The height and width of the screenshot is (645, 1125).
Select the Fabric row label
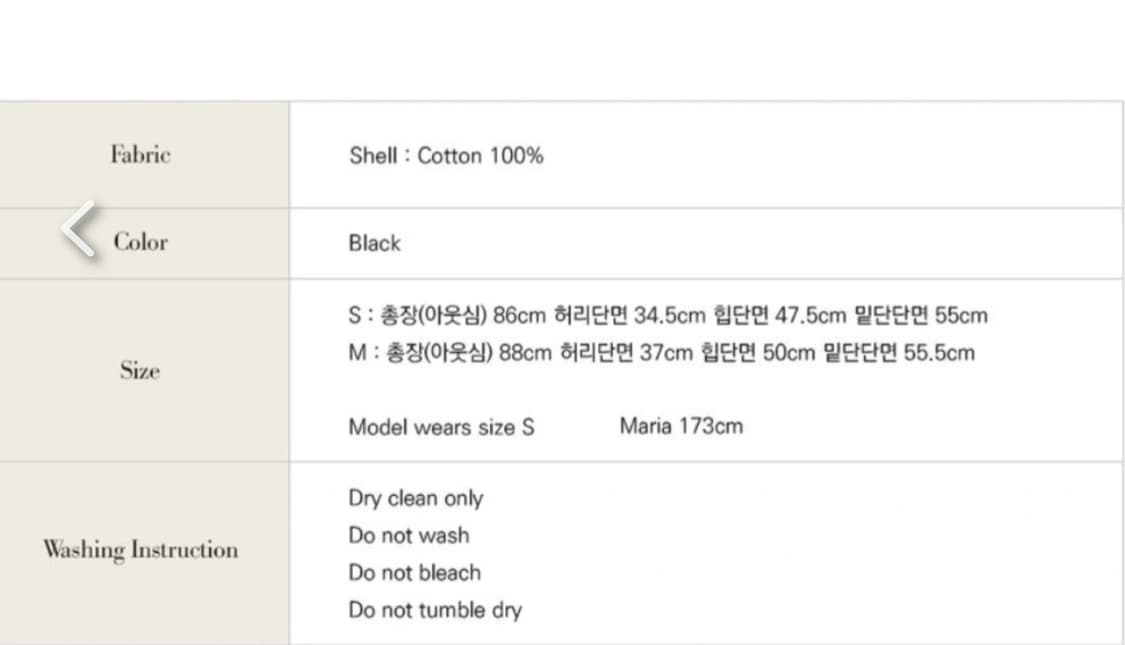[140, 155]
